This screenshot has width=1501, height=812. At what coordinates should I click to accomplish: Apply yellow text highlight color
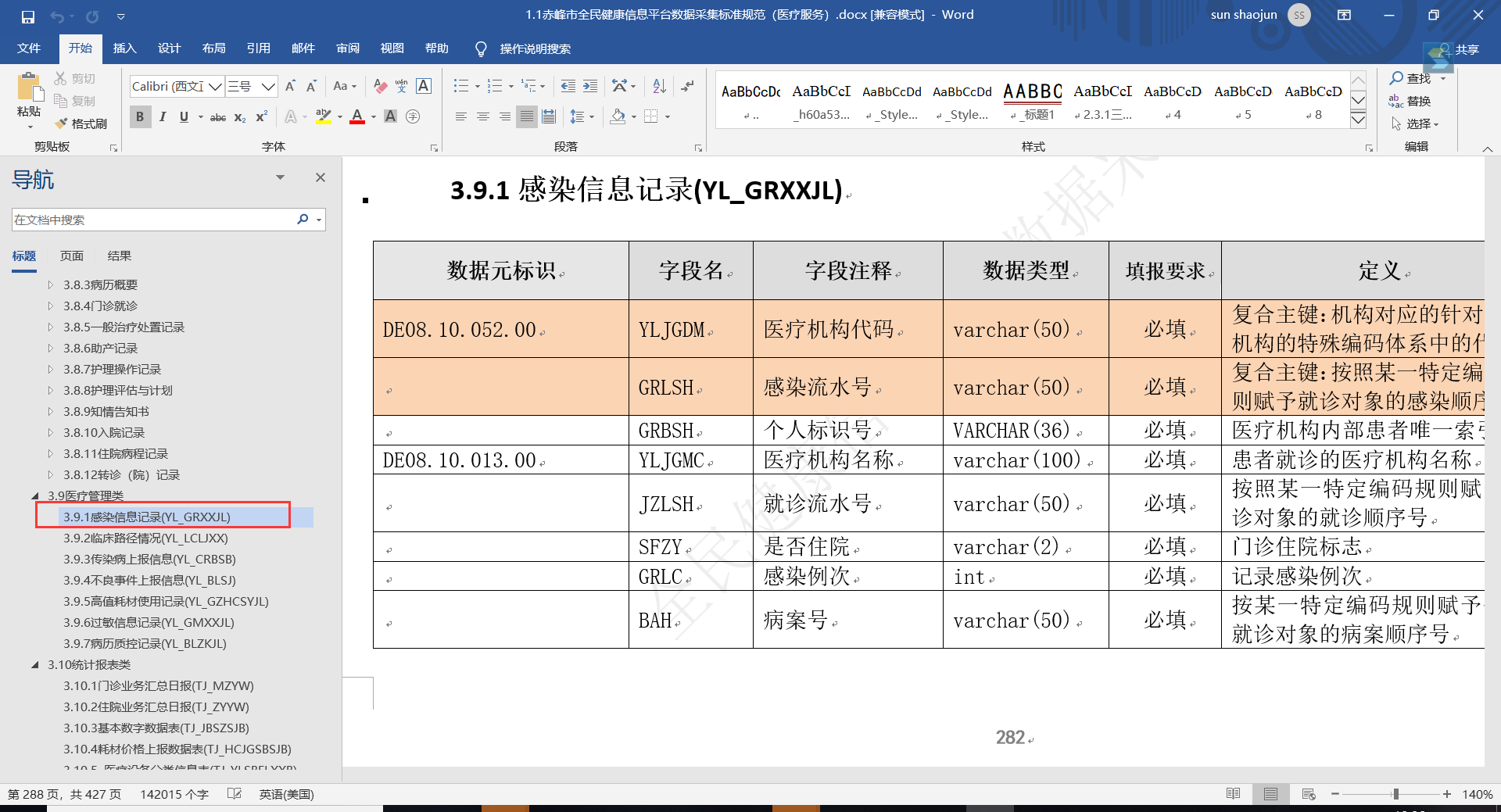tap(323, 117)
